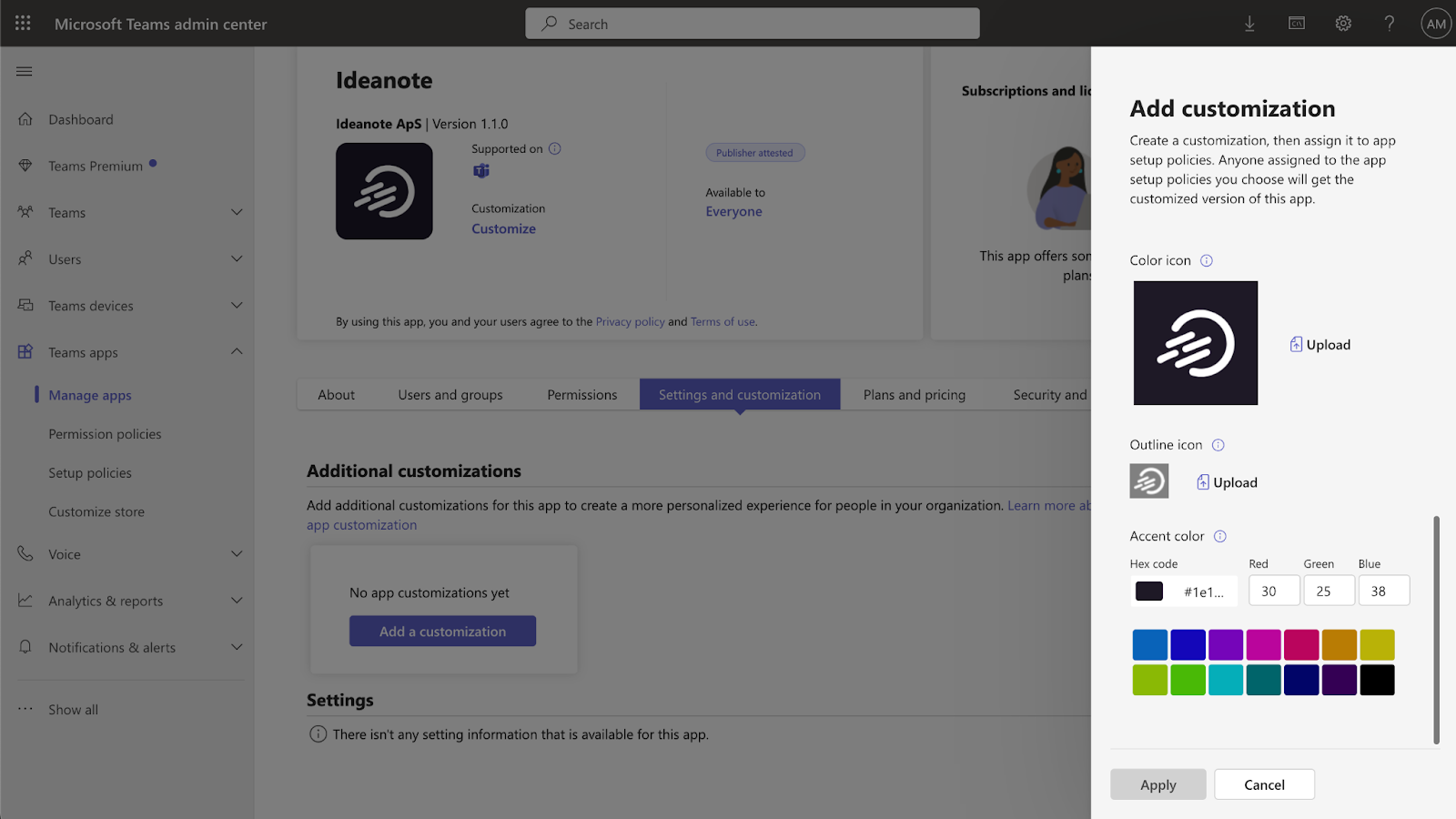Click the Ideanote app logo image
The image size is (1456, 819).
tap(384, 191)
